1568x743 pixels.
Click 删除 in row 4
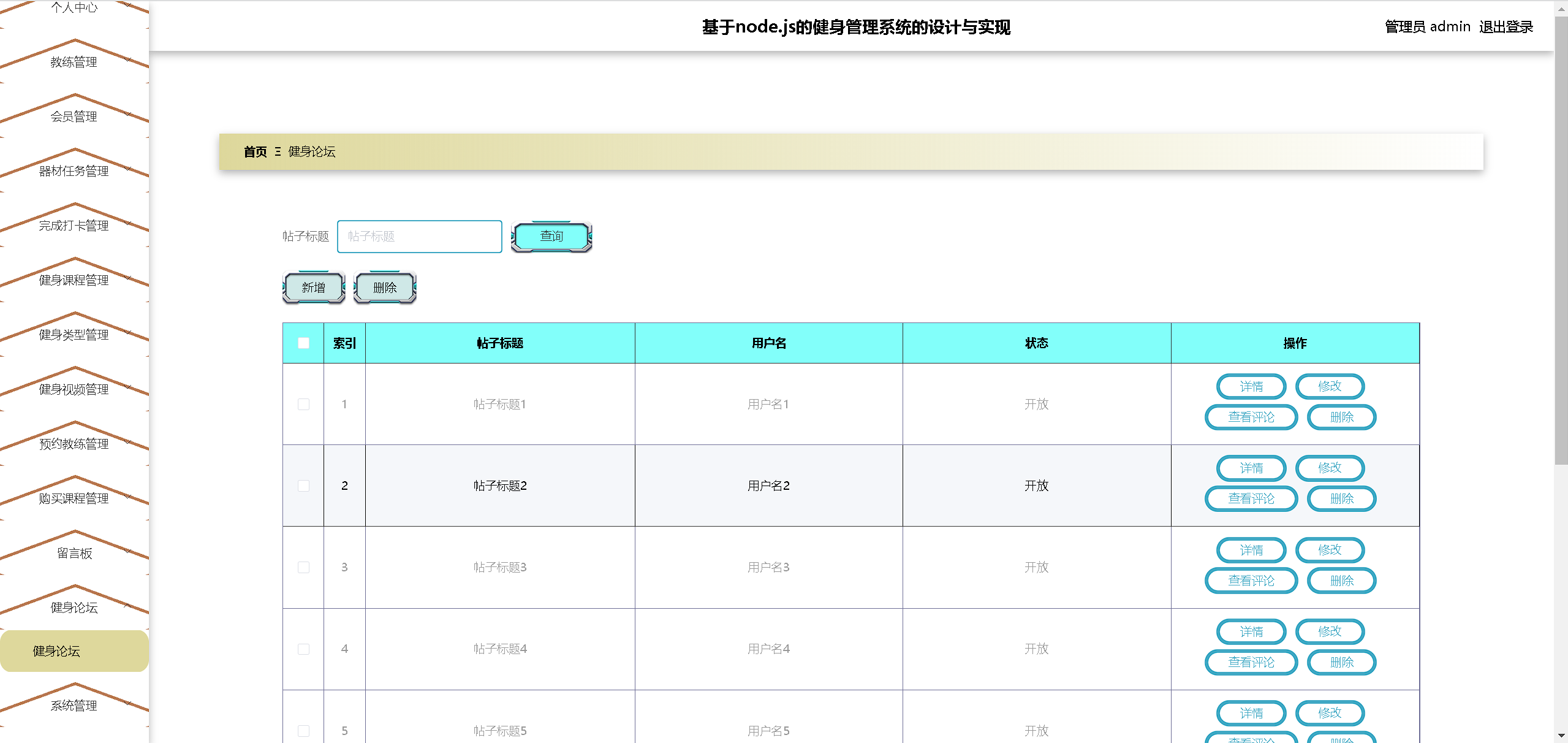(x=1341, y=662)
